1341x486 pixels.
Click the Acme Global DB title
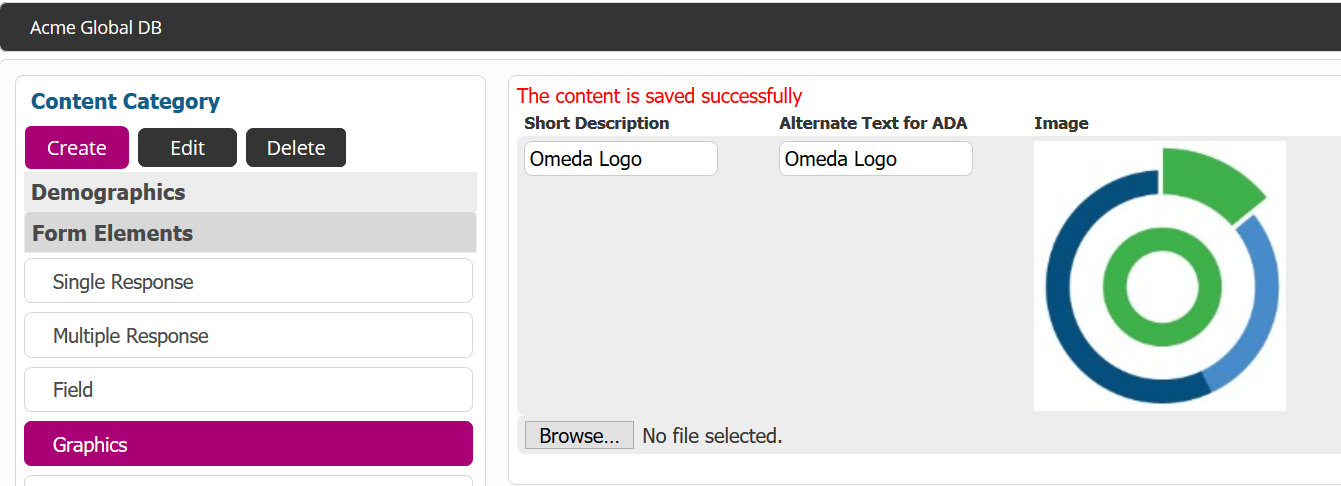96,27
